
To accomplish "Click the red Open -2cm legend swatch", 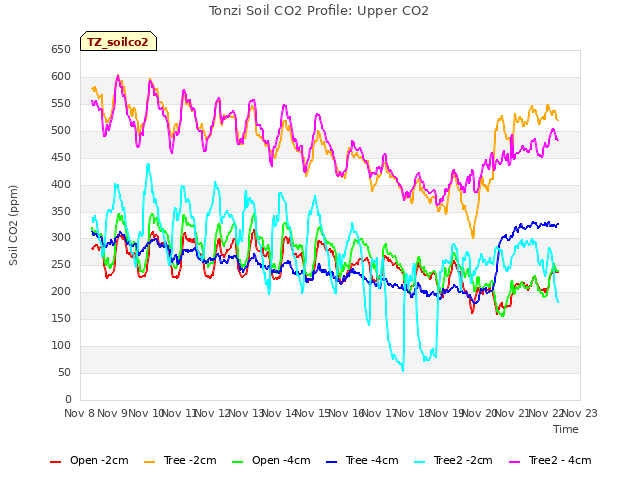I will coord(56,462).
